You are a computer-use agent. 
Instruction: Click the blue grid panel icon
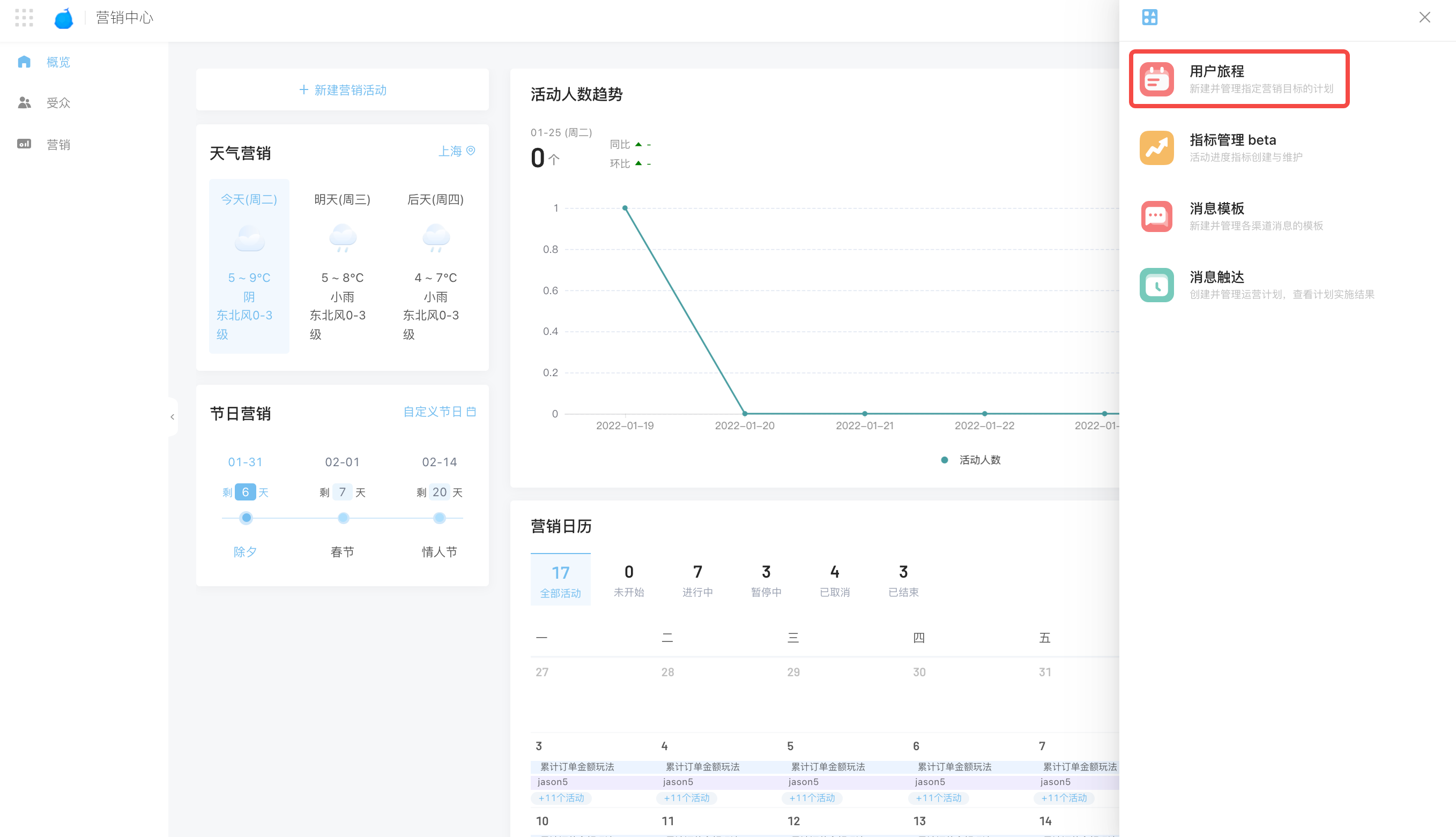click(1149, 17)
